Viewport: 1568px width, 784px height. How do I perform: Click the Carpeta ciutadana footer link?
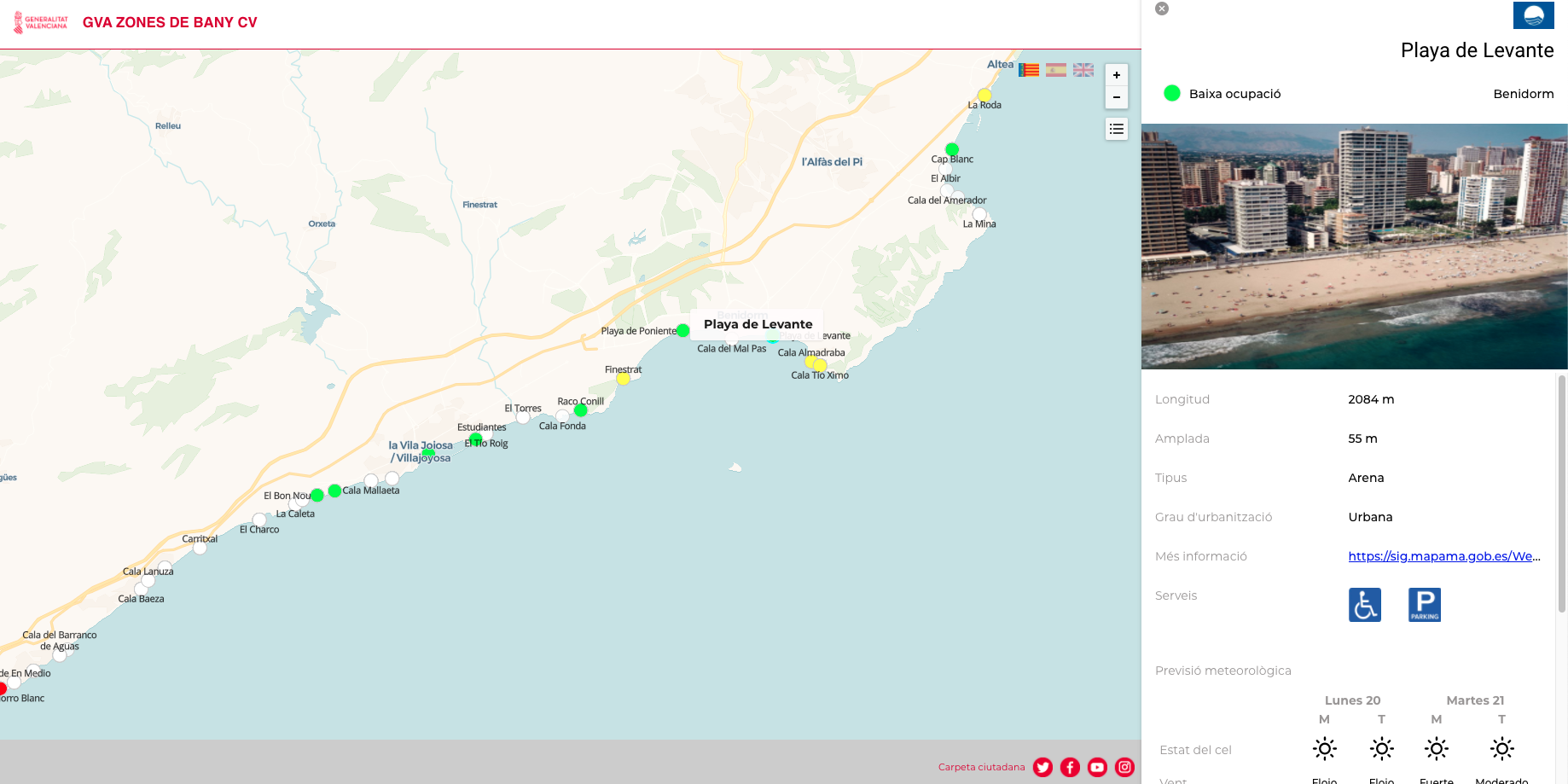[x=982, y=767]
